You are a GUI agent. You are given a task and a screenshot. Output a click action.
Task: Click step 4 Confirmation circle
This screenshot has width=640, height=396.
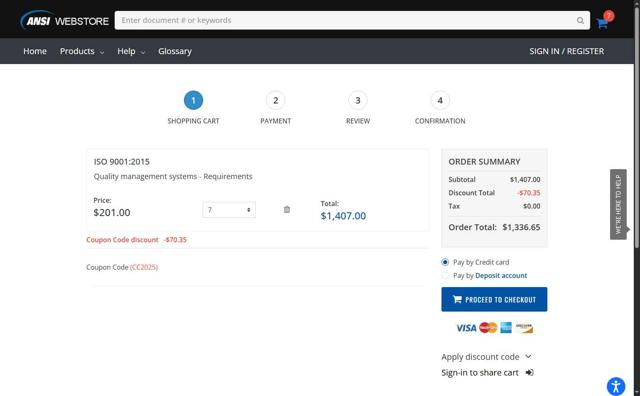point(440,100)
